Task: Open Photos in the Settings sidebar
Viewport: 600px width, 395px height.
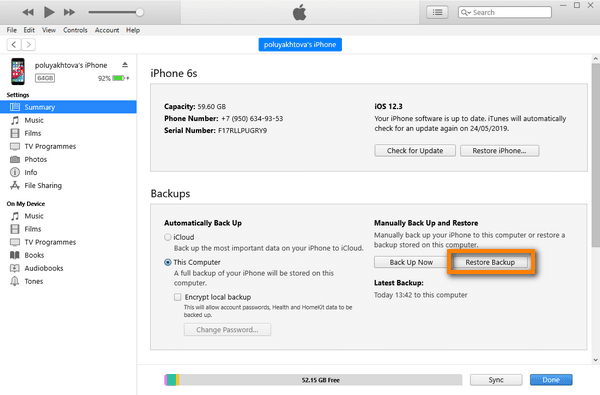Action: [x=36, y=159]
